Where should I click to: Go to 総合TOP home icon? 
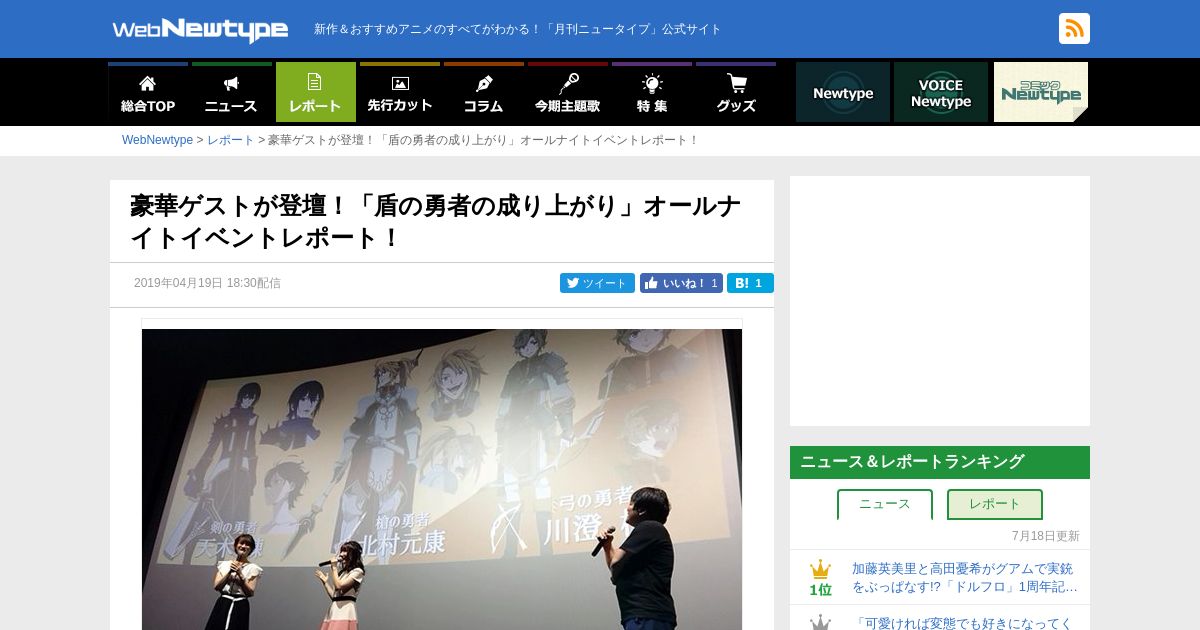[x=148, y=92]
